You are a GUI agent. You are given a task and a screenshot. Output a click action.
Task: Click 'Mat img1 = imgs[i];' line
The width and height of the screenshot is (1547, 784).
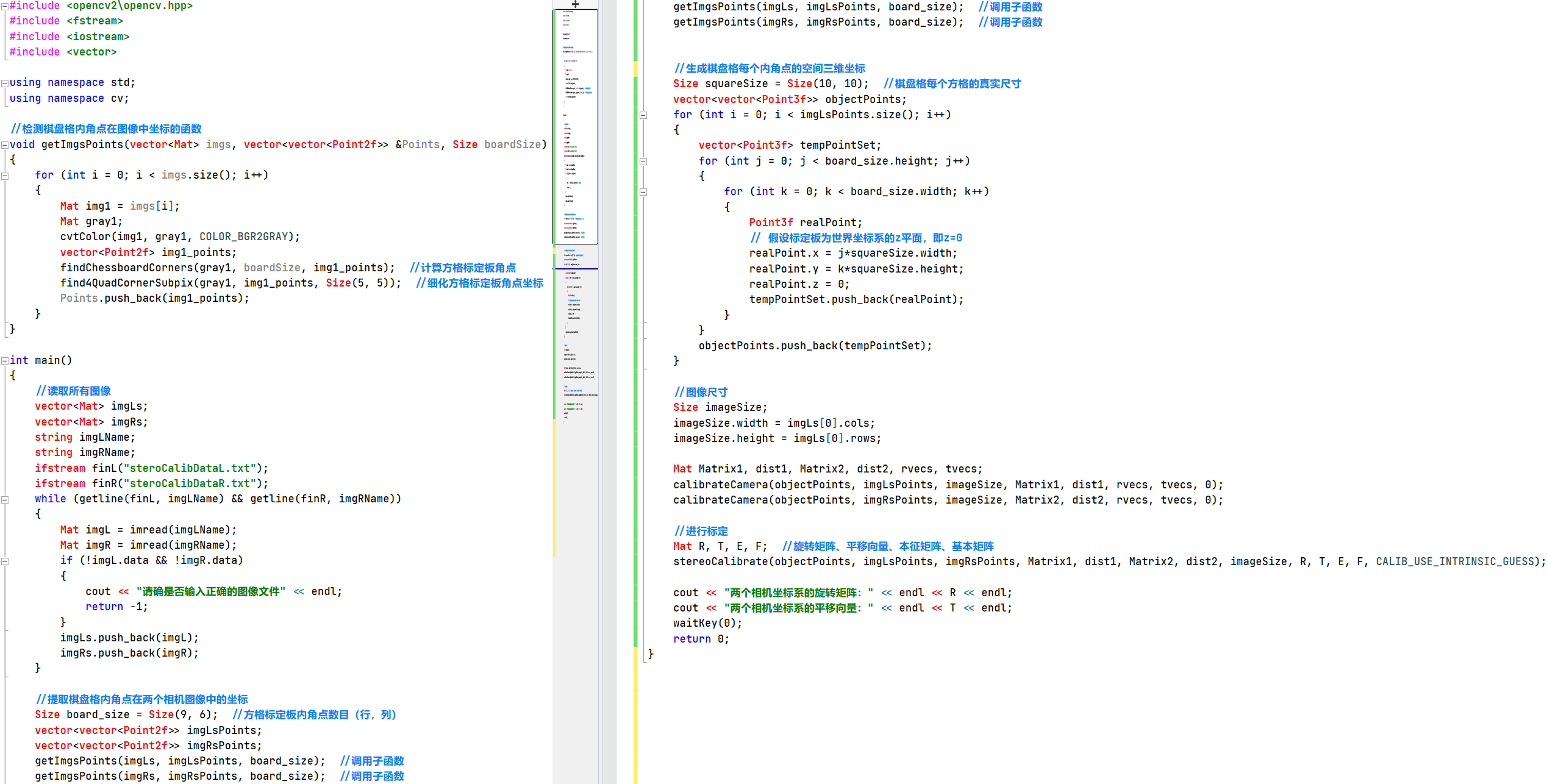(x=120, y=206)
